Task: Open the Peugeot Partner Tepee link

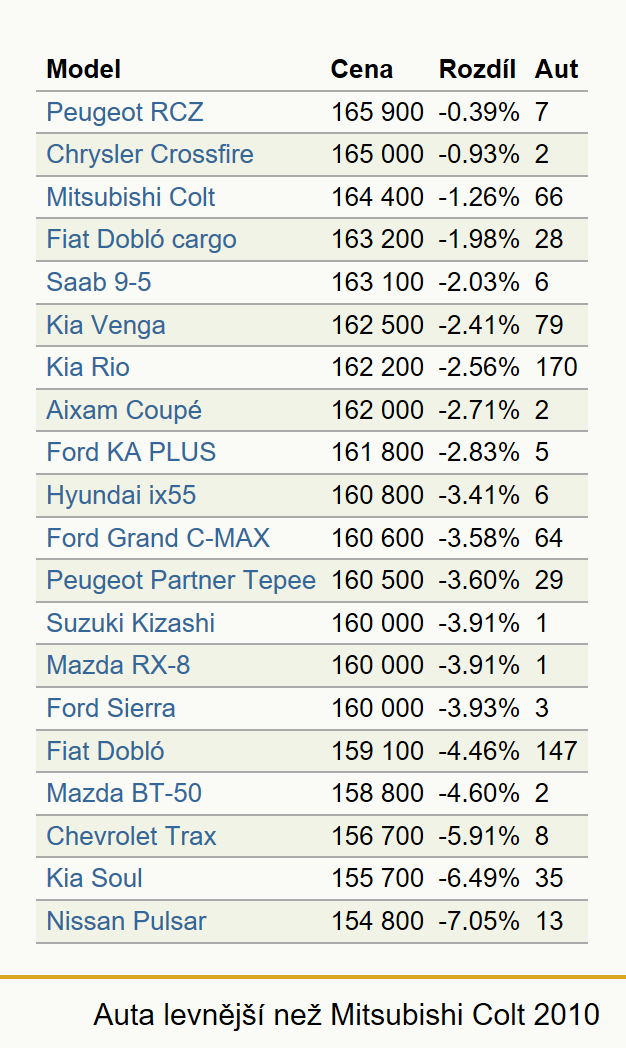Action: pyautogui.click(x=181, y=580)
